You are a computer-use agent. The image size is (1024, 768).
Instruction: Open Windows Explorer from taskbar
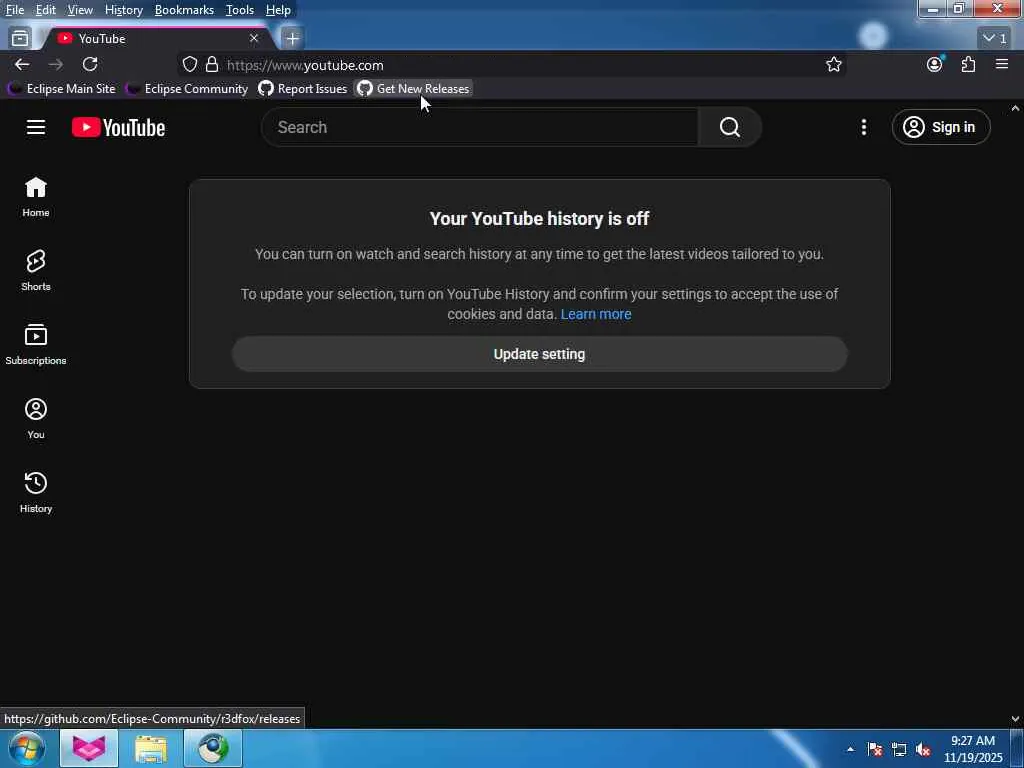click(x=151, y=748)
